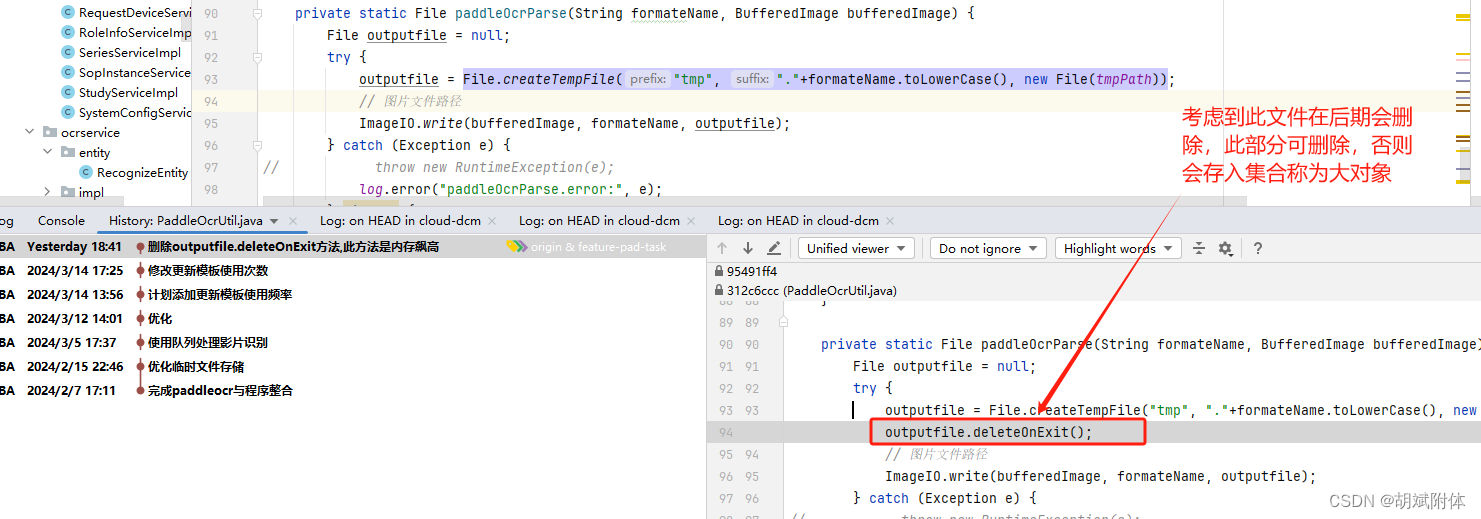Image resolution: width=1481 pixels, height=519 pixels.
Task: Click log.error statement in the editor
Action: (511, 188)
